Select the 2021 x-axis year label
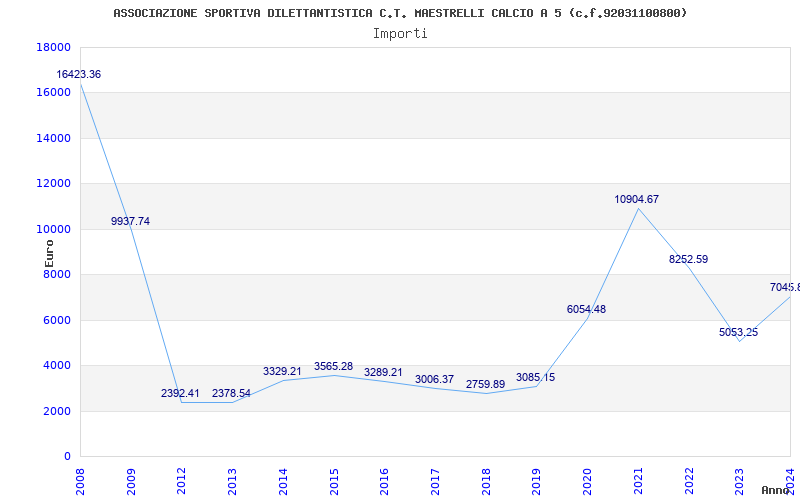This screenshot has height=500, width=800. [638, 482]
